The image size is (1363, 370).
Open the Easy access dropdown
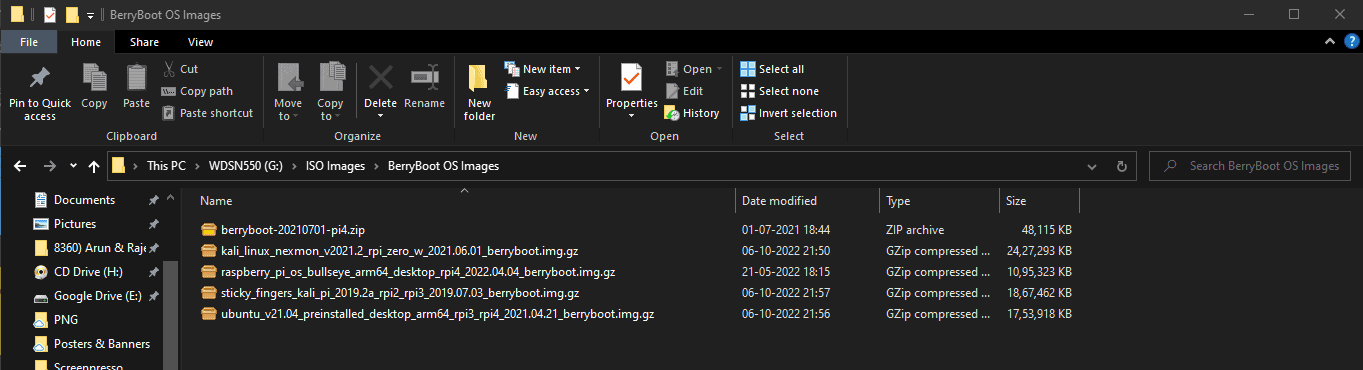(547, 91)
